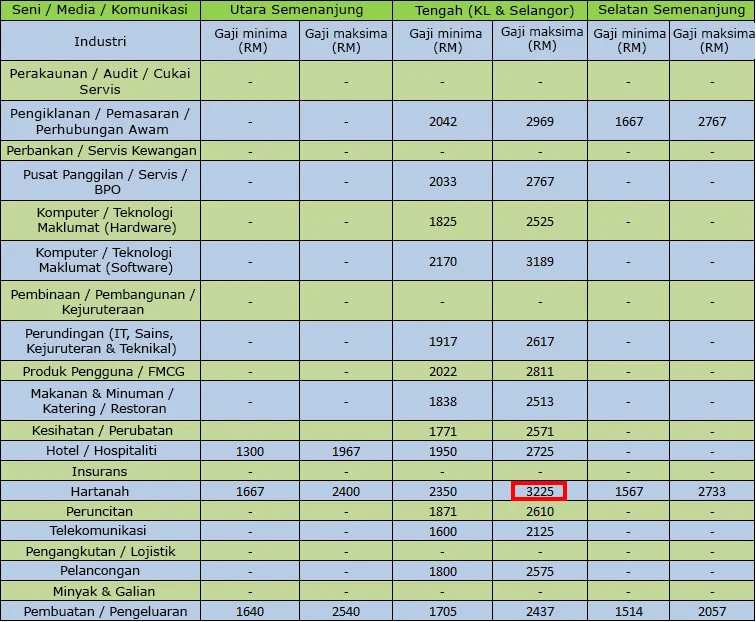The height and width of the screenshot is (622, 756).
Task: Click the Utara Semenanjung column header
Action: [x=296, y=10]
